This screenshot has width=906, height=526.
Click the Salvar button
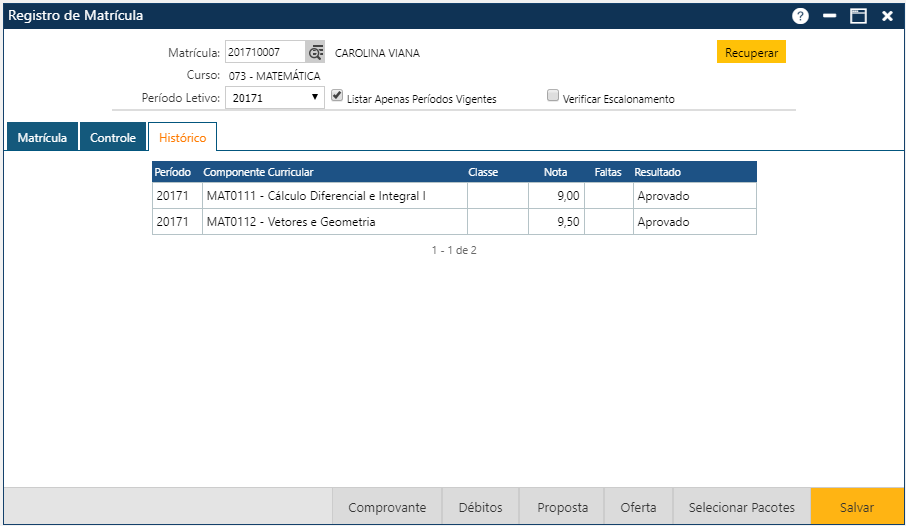click(857, 507)
